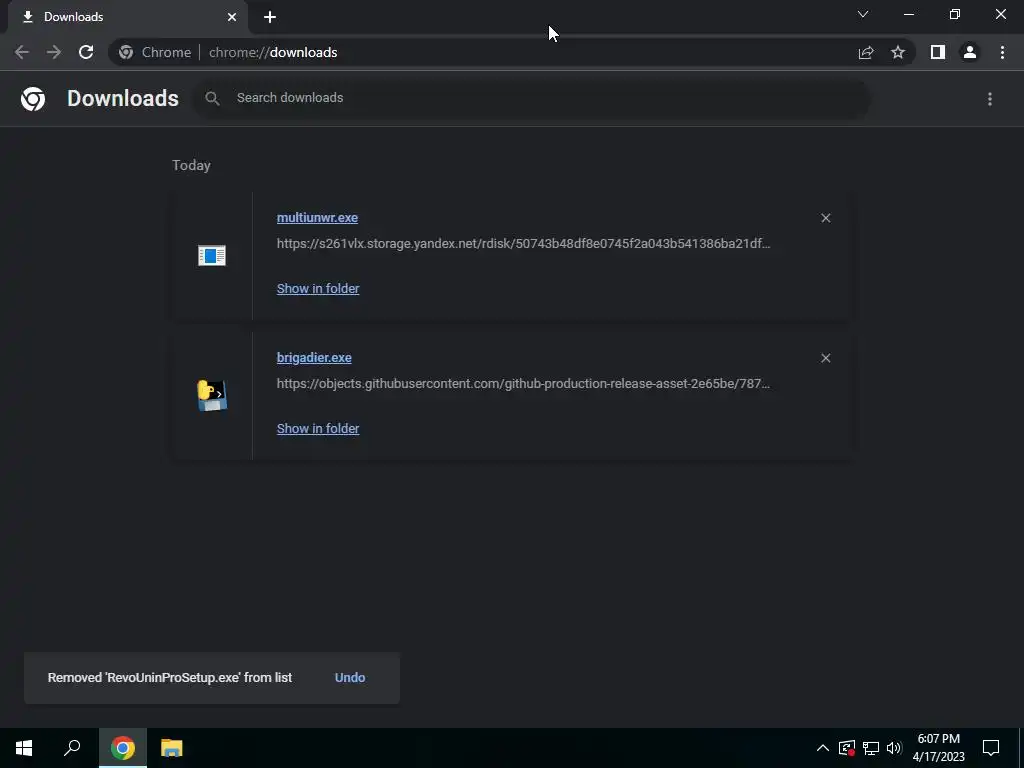The width and height of the screenshot is (1024, 768).
Task: Click the yandex.net source URL text
Action: click(523, 244)
